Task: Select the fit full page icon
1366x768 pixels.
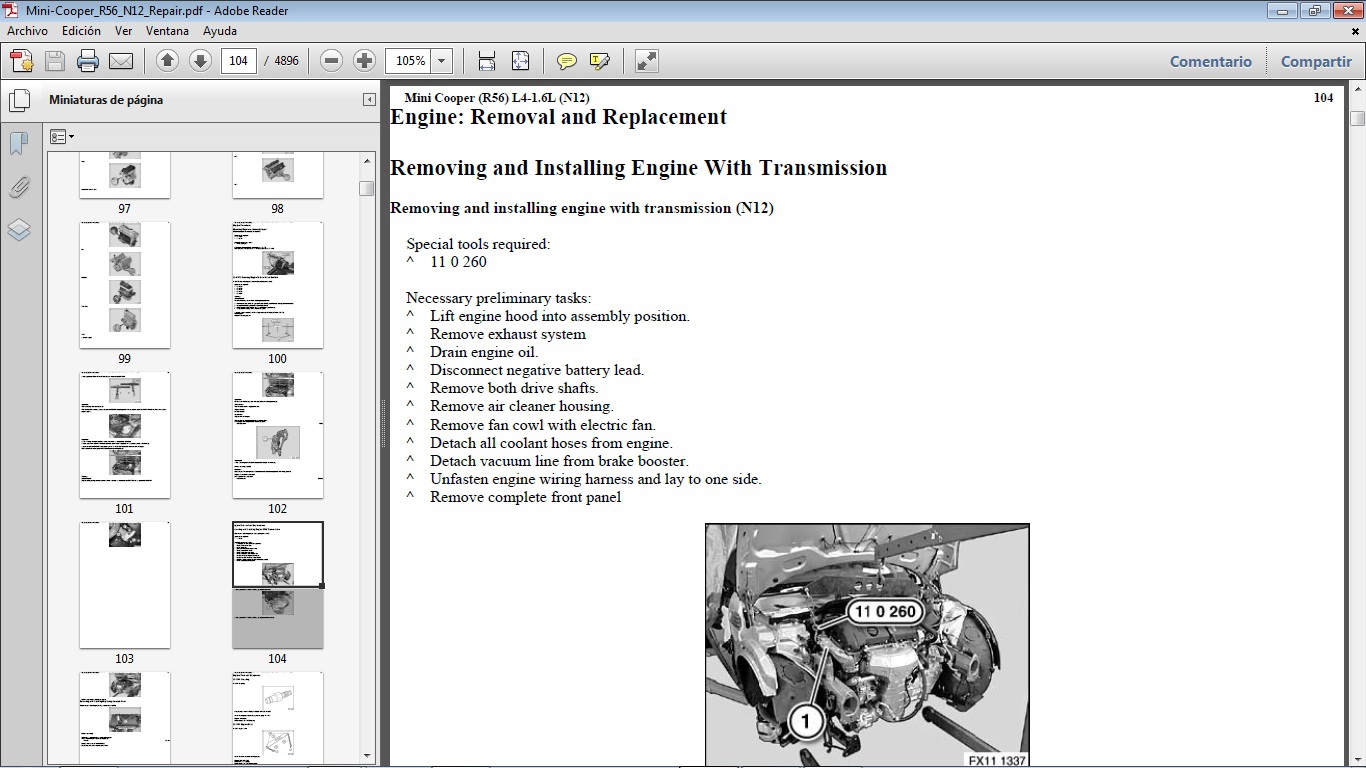Action: coord(520,61)
